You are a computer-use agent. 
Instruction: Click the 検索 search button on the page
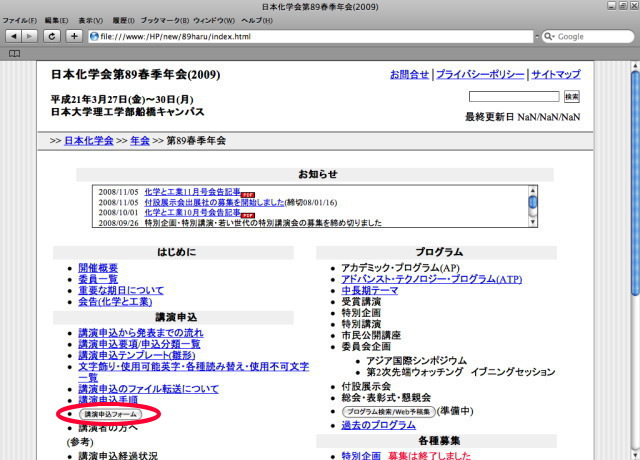pos(571,97)
